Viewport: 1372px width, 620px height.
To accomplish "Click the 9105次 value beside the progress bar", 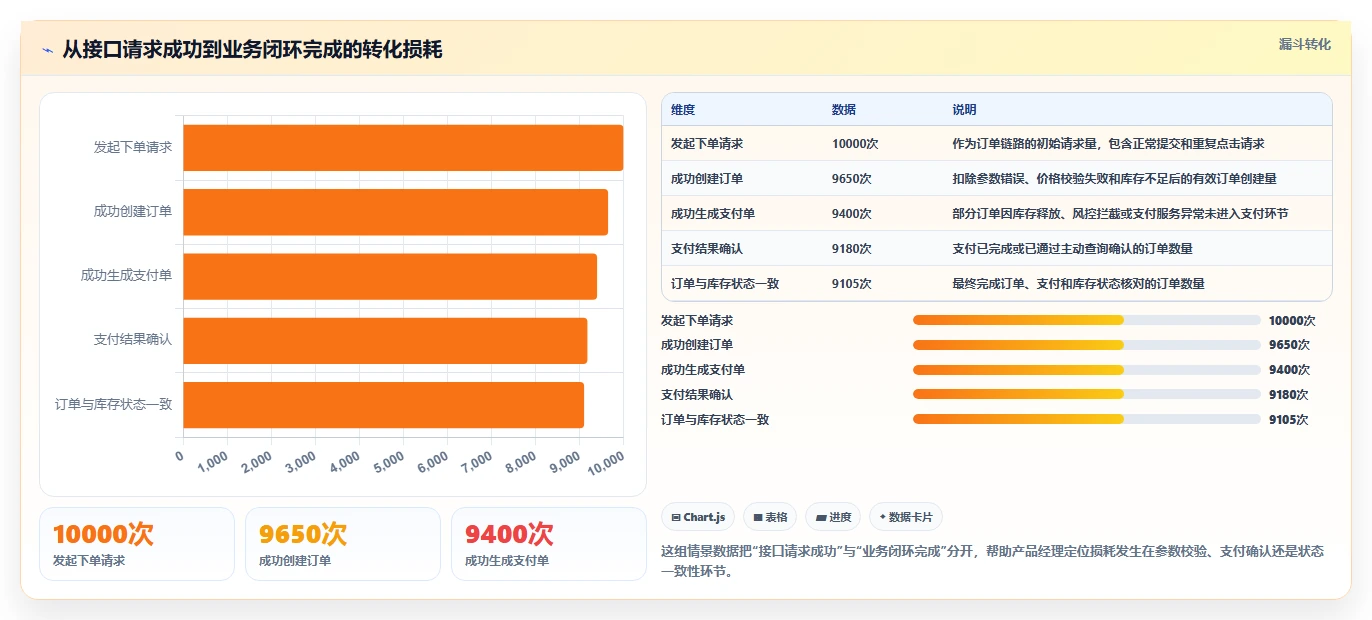I will [1289, 420].
